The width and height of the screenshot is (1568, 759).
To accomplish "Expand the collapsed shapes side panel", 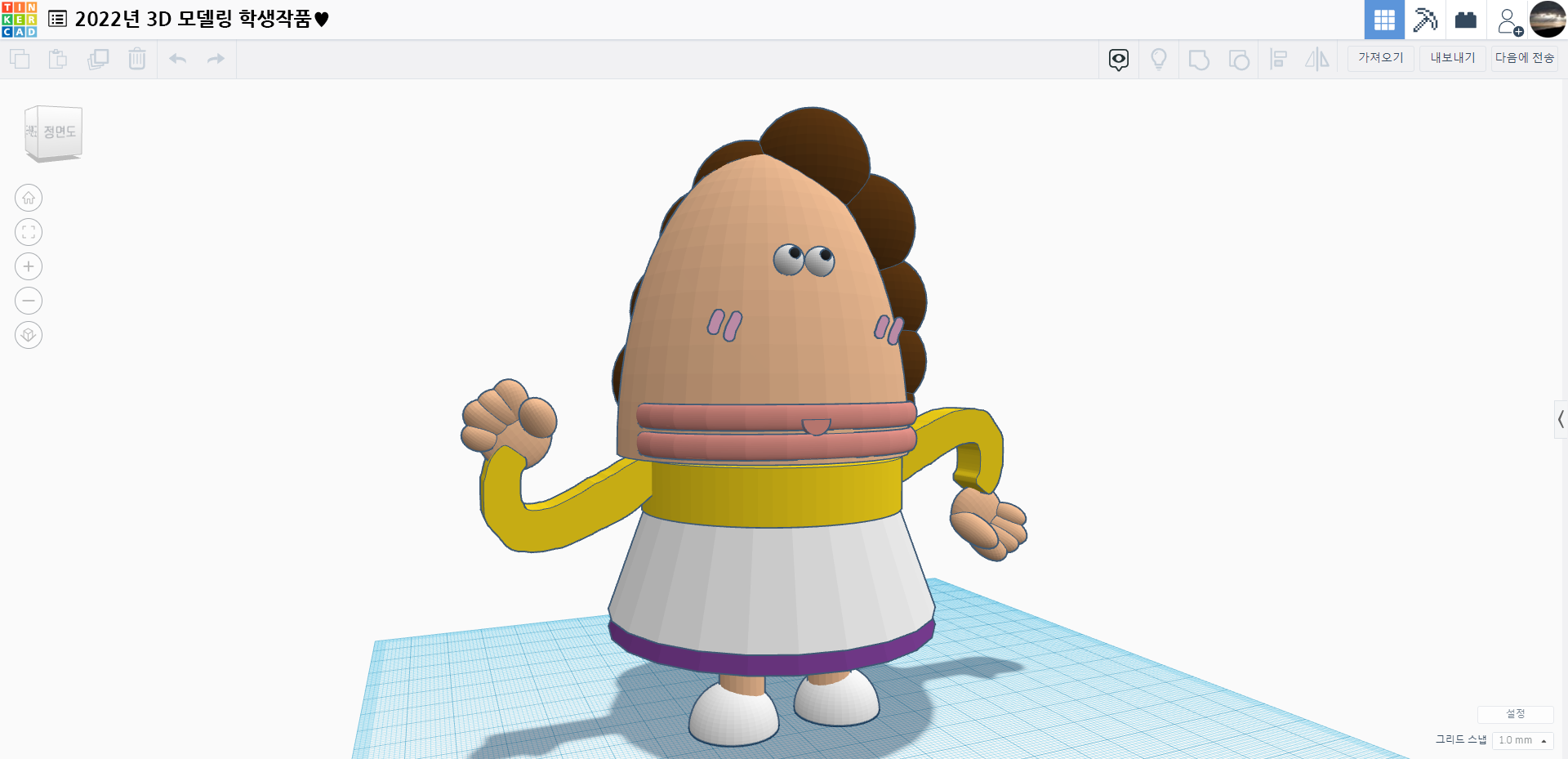I will click(x=1561, y=420).
